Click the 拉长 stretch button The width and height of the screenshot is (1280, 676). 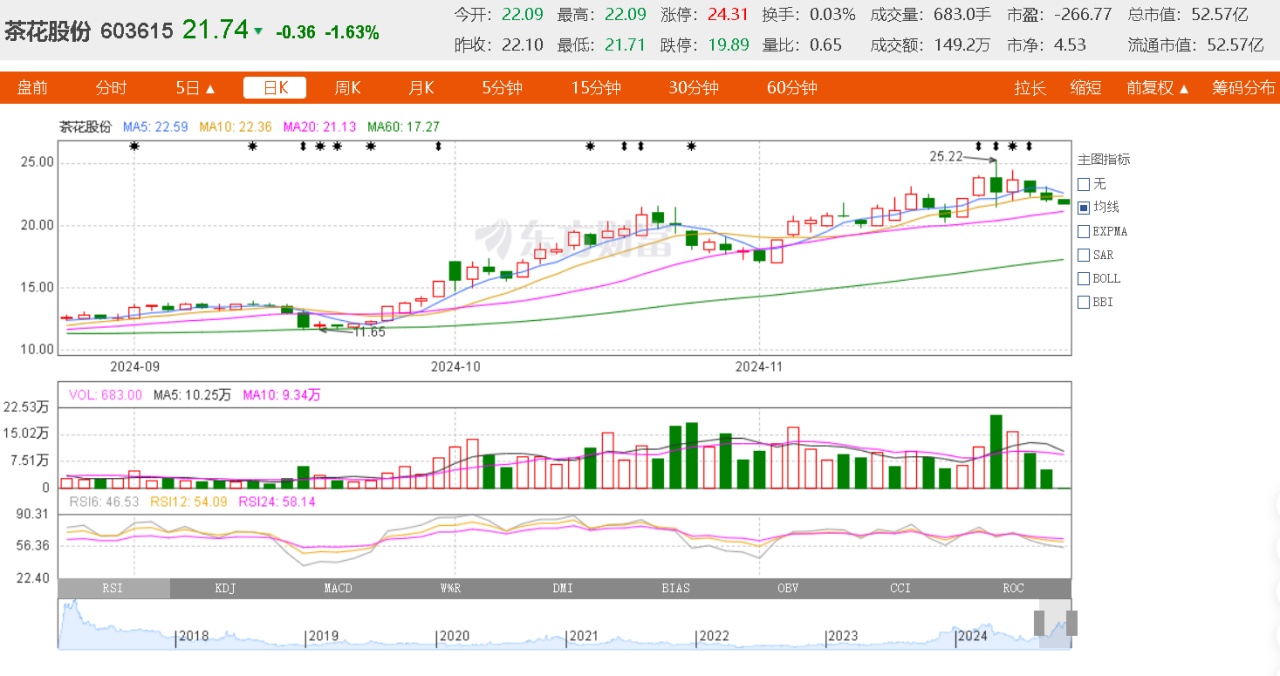pos(1030,88)
